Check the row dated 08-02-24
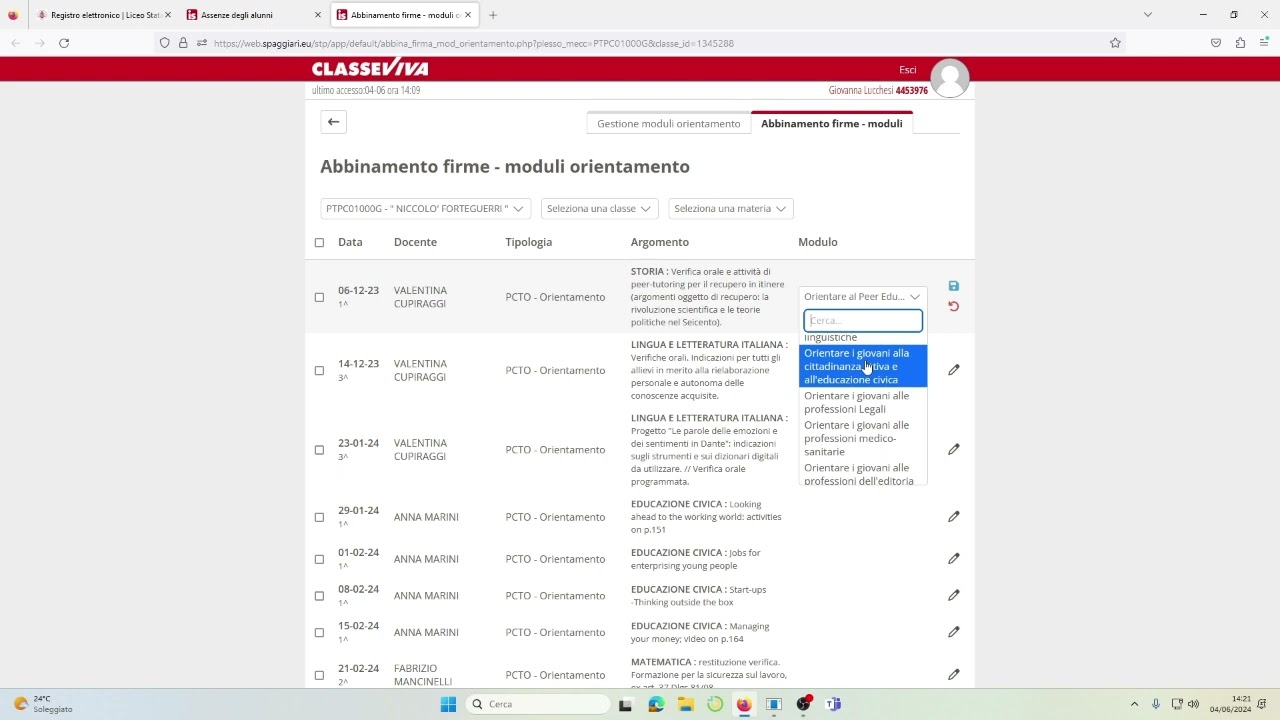Viewport: 1280px width, 720px height. click(x=319, y=596)
